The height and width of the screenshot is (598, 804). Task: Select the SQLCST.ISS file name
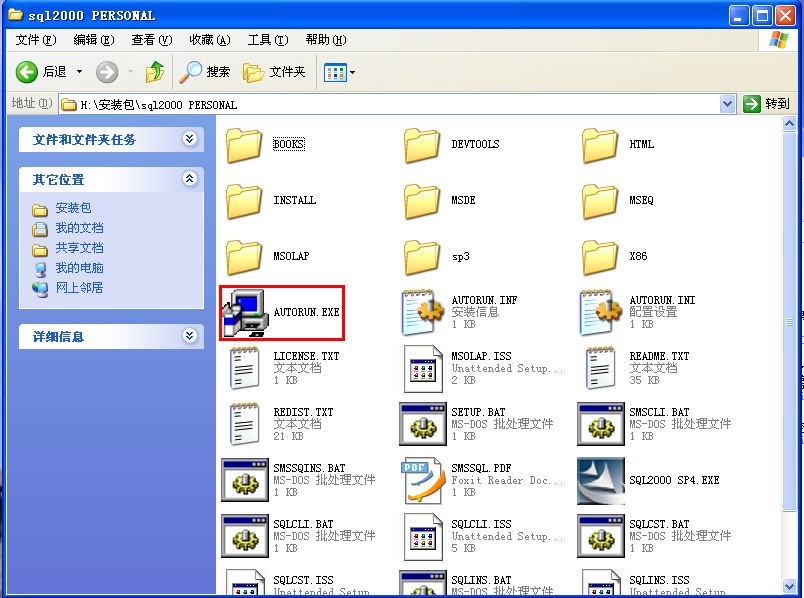click(x=303, y=580)
